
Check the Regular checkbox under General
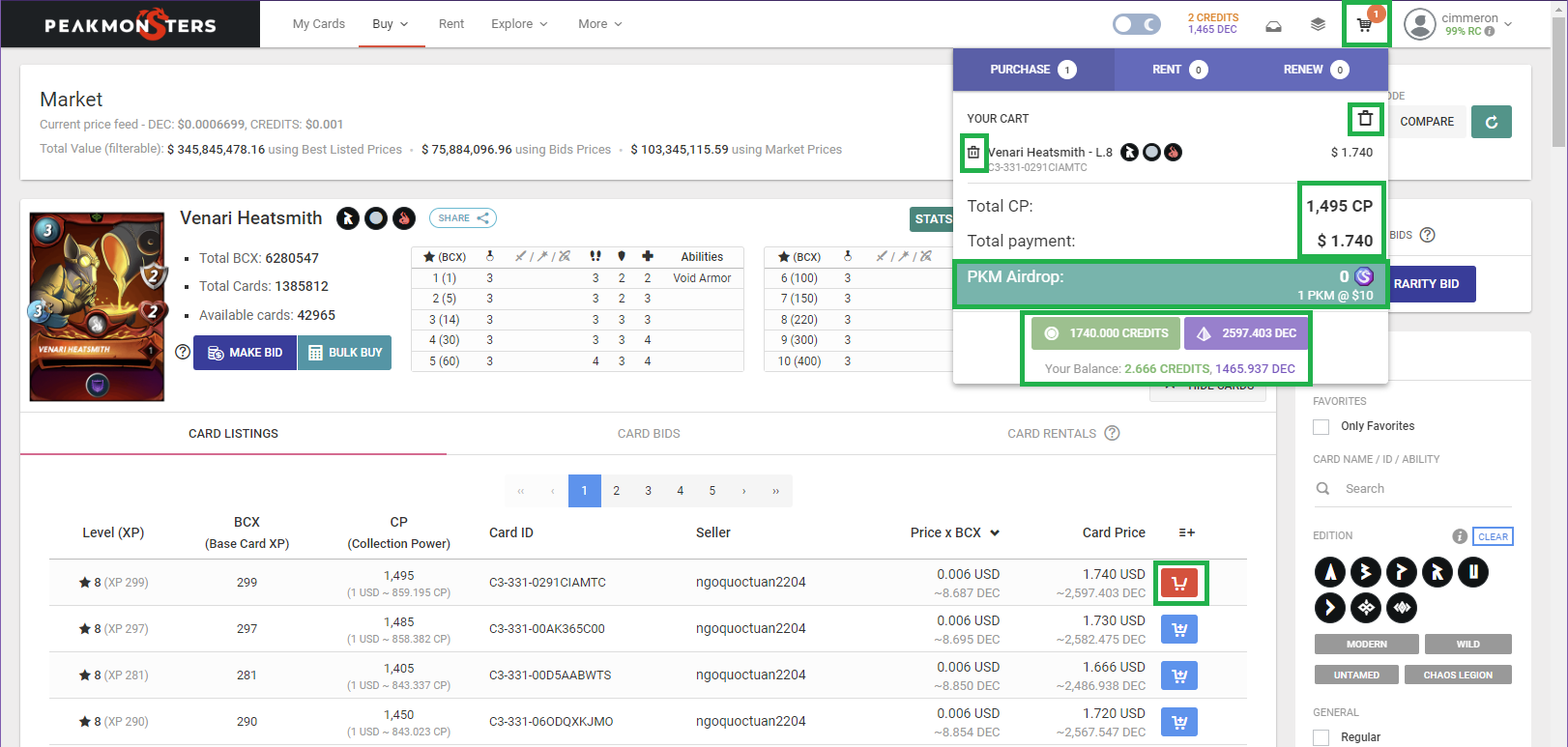point(1321,737)
